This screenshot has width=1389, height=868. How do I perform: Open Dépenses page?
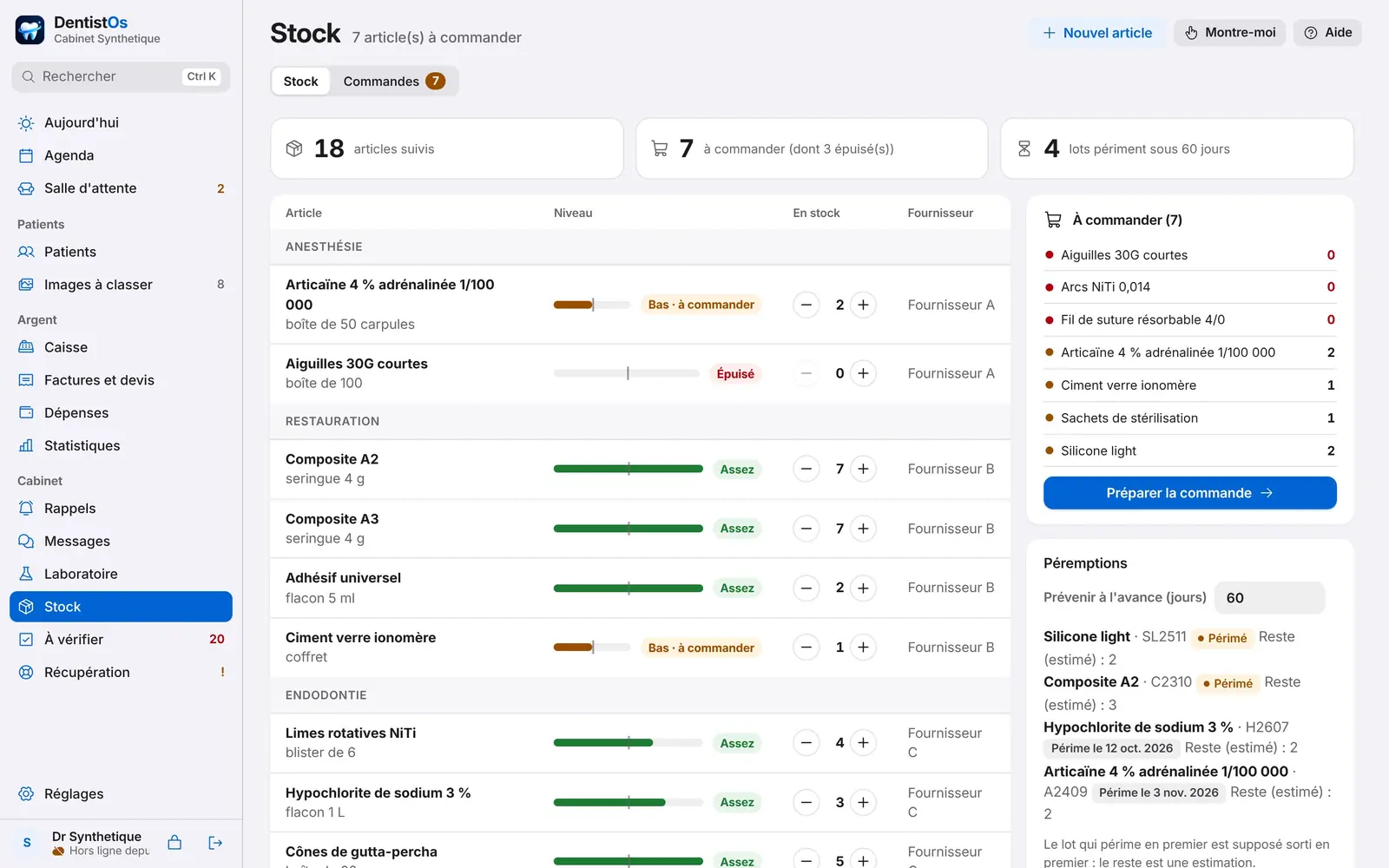point(121,413)
